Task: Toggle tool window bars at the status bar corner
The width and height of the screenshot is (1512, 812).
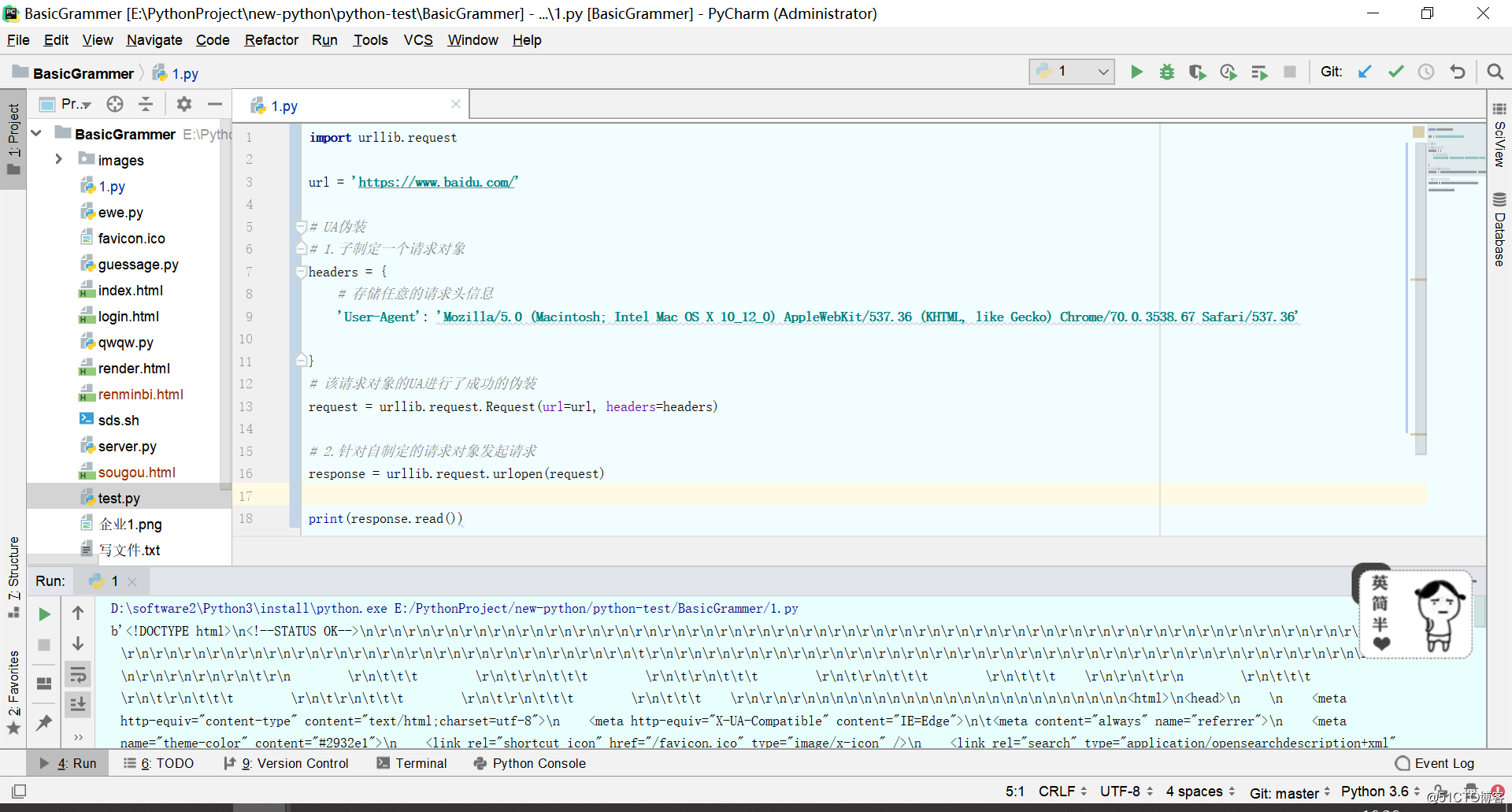Action: 19,791
